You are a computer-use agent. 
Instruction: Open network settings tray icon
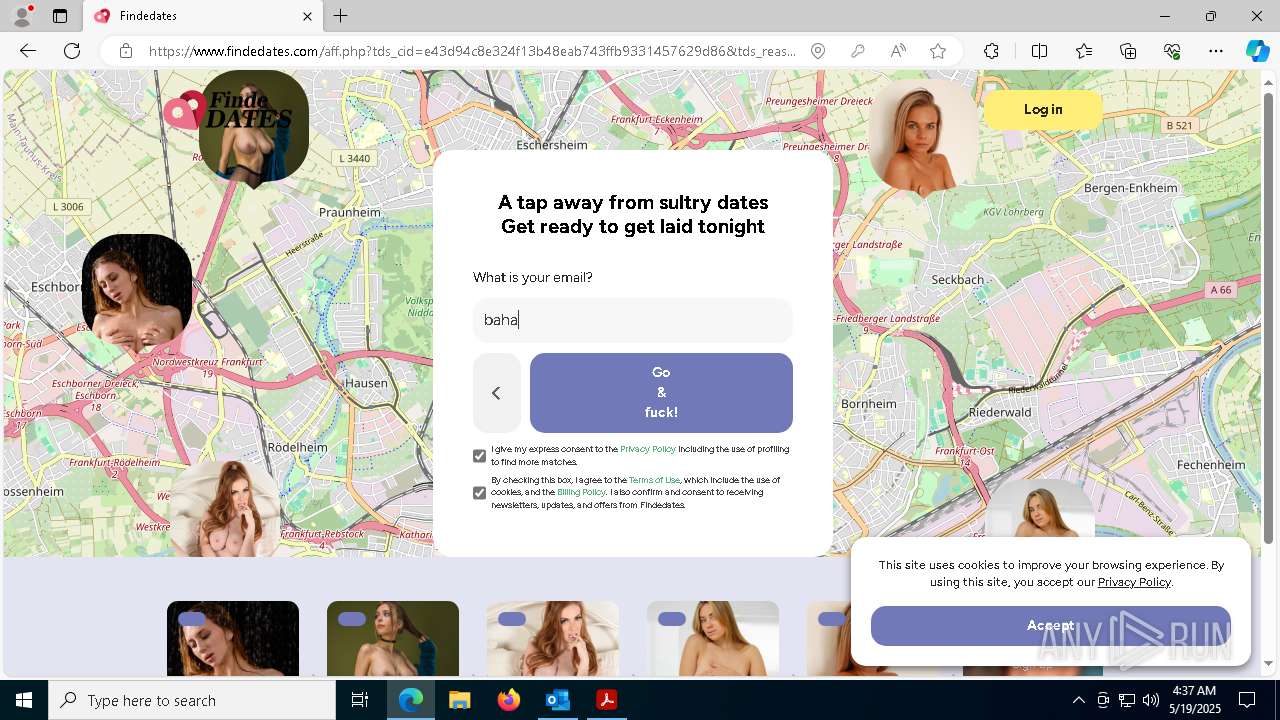(x=1127, y=700)
